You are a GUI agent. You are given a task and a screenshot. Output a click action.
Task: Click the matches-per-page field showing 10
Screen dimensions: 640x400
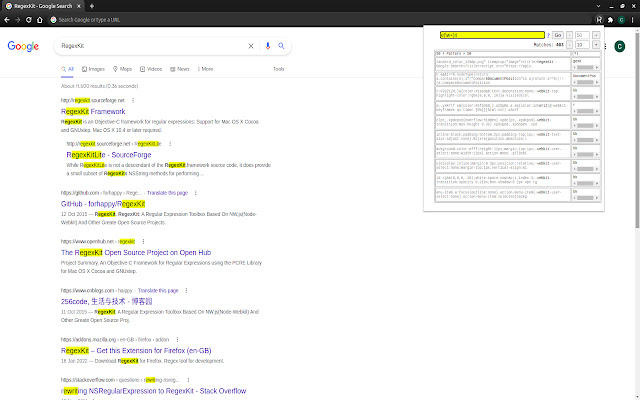(582, 45)
